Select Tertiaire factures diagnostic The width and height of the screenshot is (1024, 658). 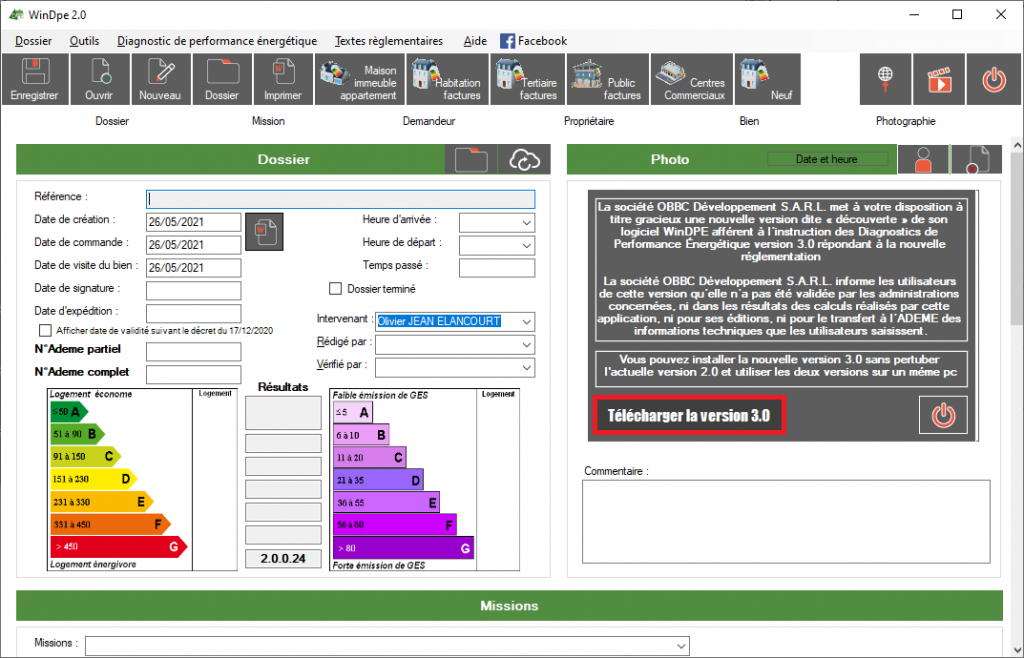[x=528, y=79]
